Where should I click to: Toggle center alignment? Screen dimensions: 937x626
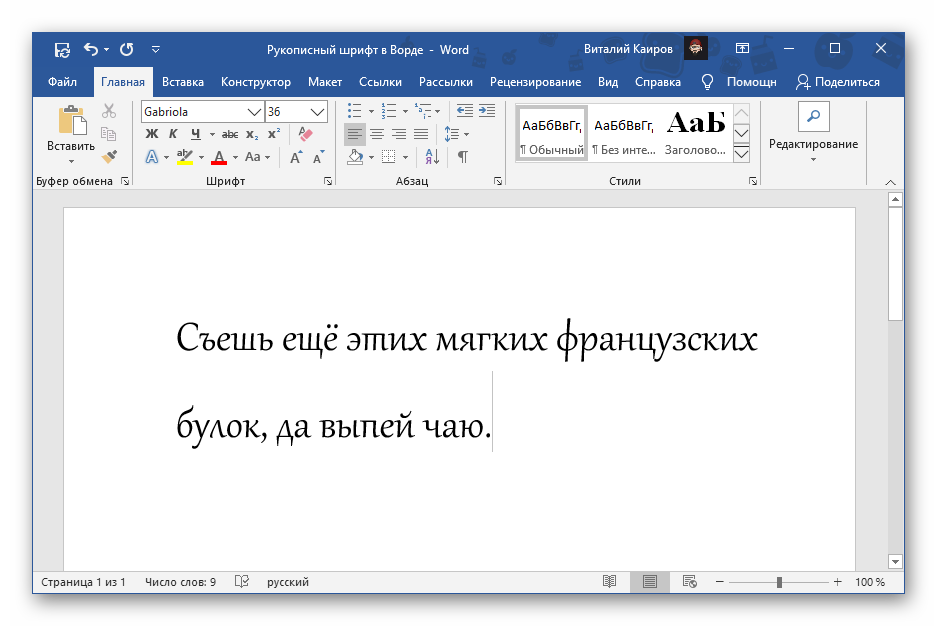tap(377, 134)
